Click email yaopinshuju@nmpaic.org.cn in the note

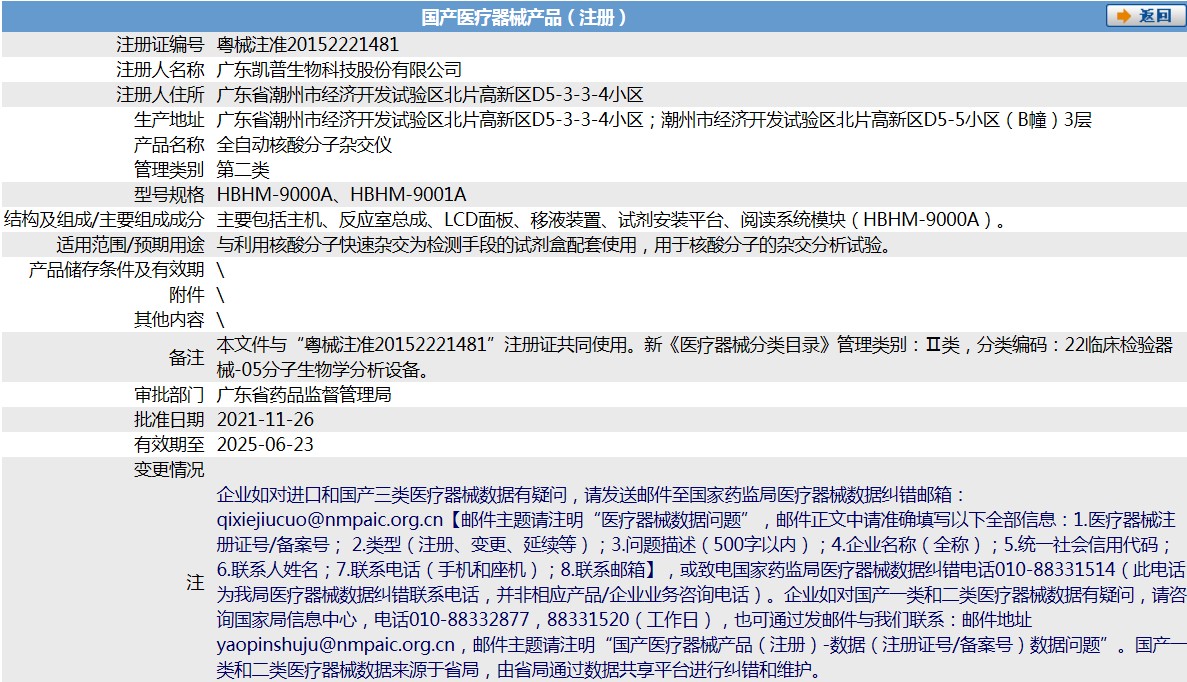(335, 645)
